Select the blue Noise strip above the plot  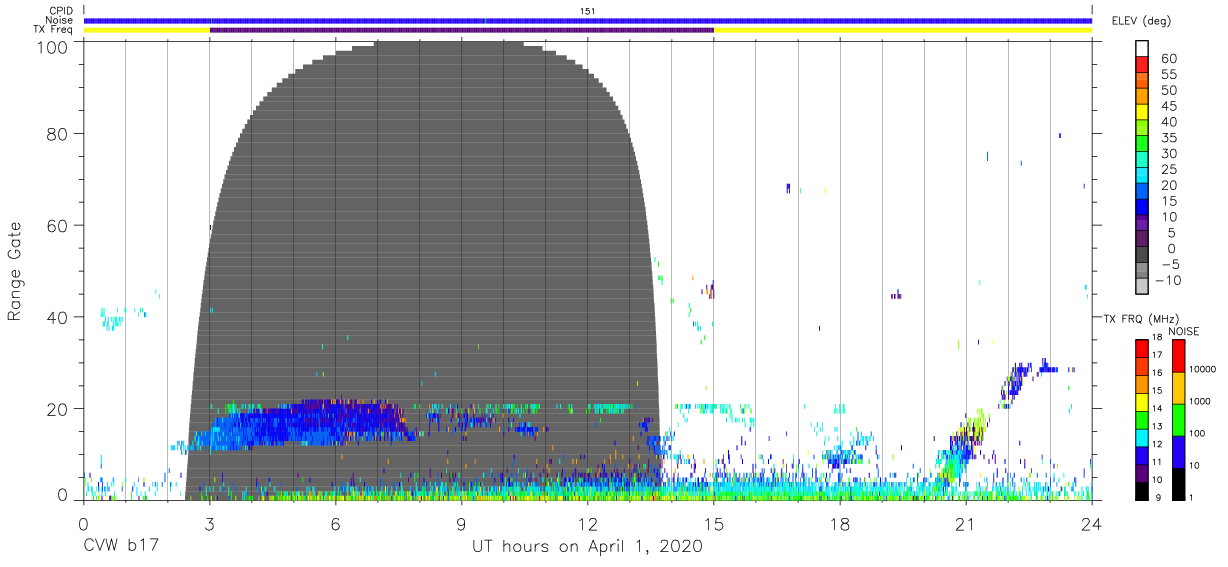[x=588, y=20]
